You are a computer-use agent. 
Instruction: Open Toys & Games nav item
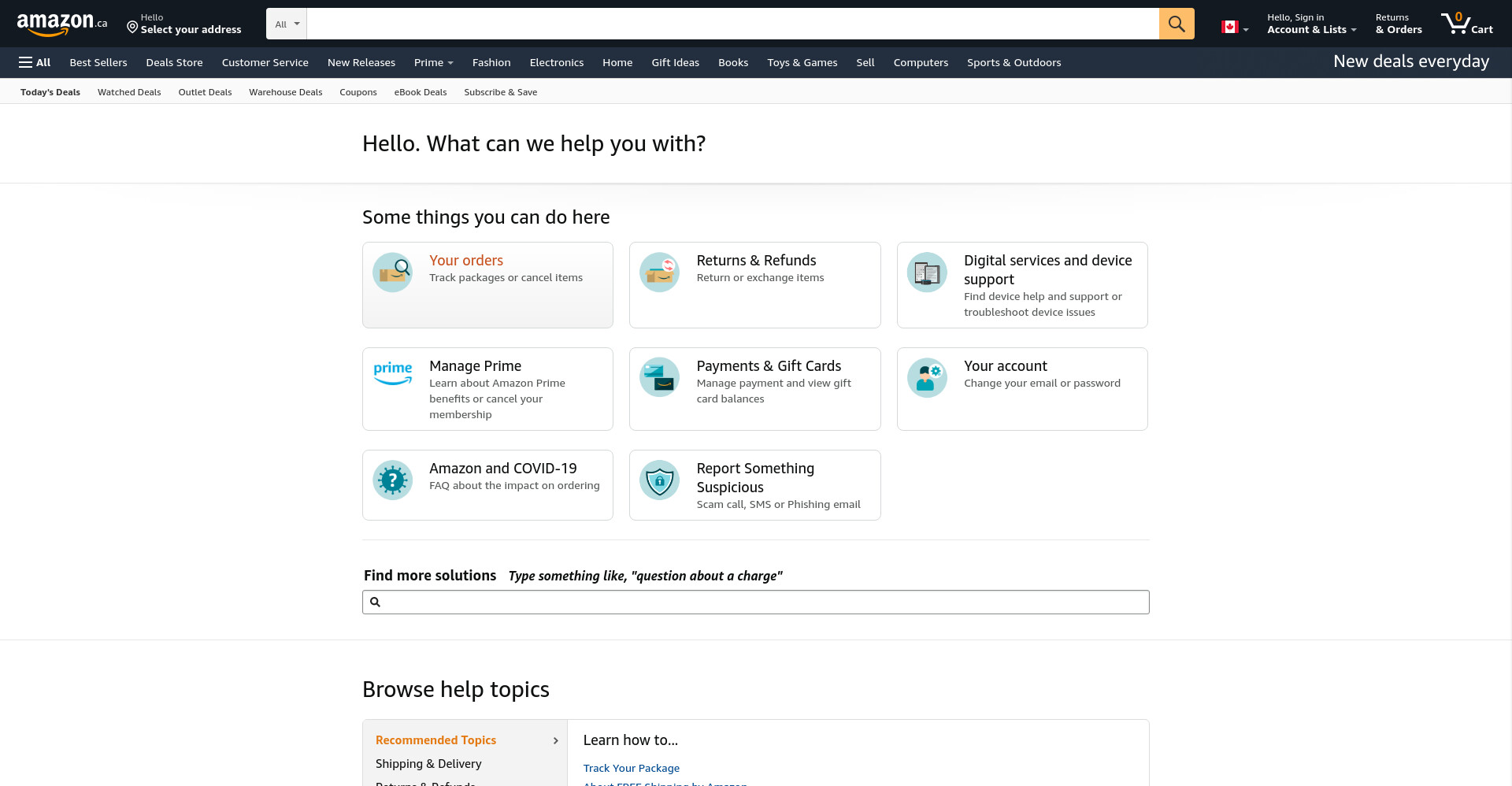[x=802, y=62]
